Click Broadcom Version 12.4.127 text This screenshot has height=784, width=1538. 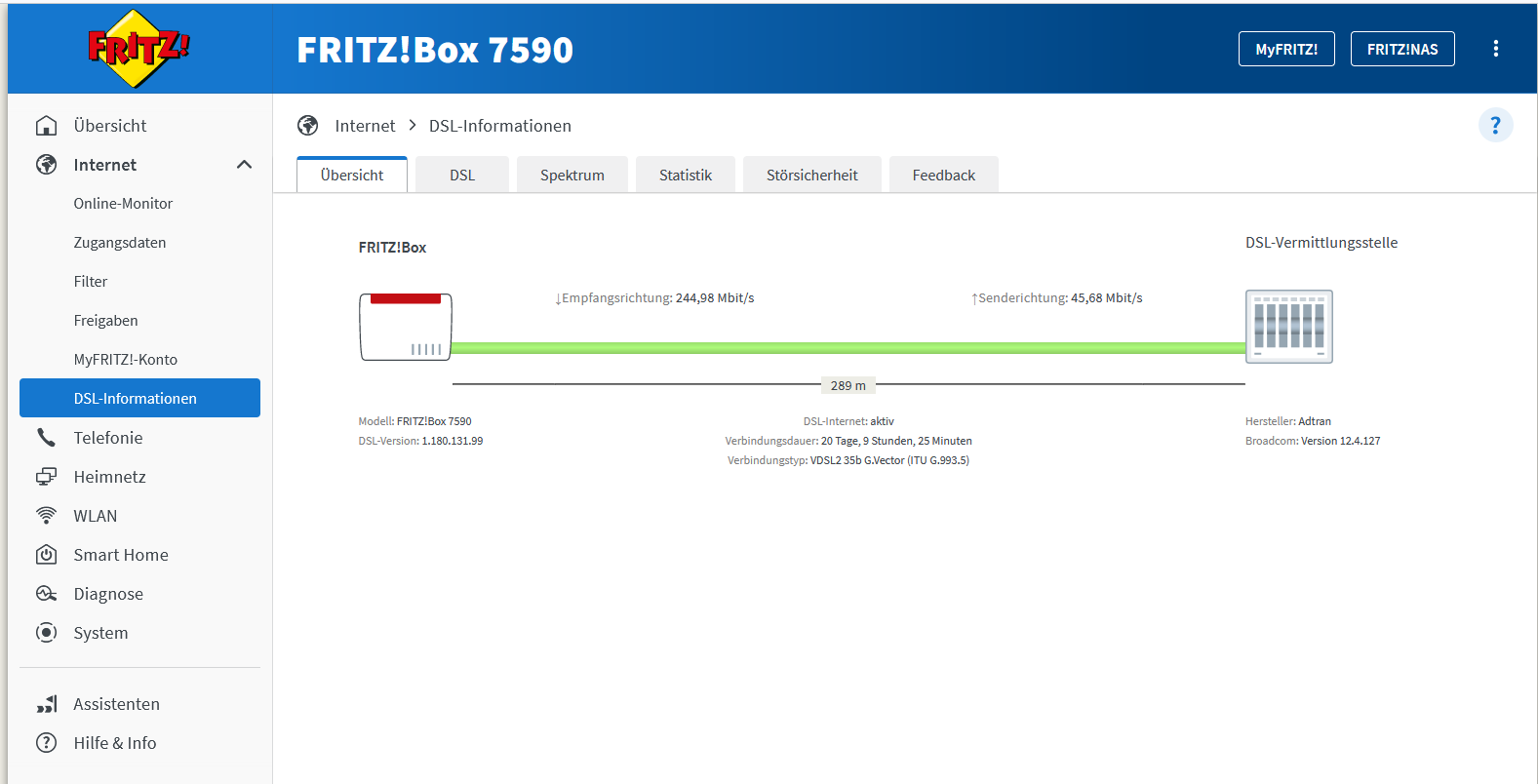[x=1313, y=441]
